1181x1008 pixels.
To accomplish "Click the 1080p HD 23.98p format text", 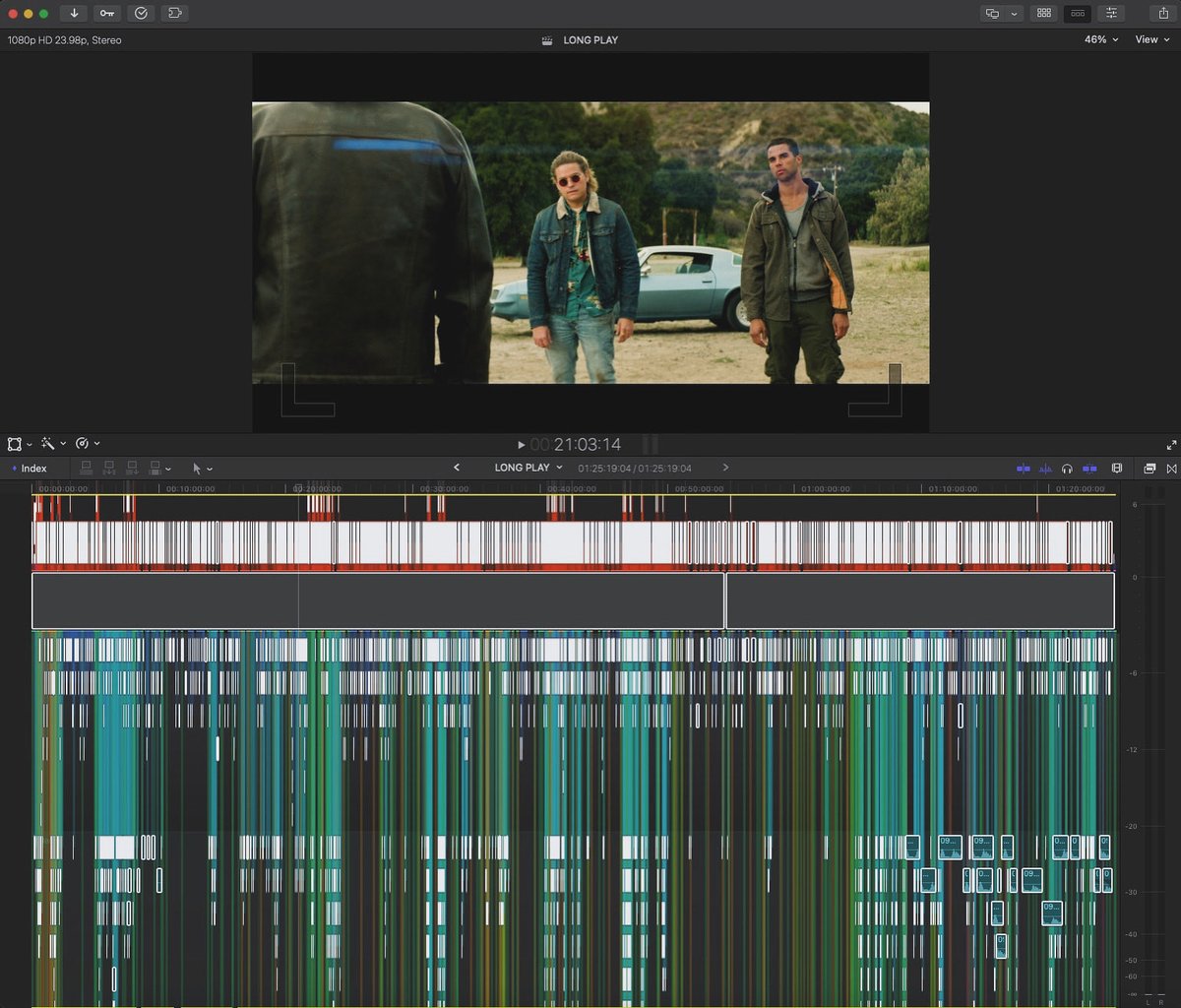I will pos(65,40).
